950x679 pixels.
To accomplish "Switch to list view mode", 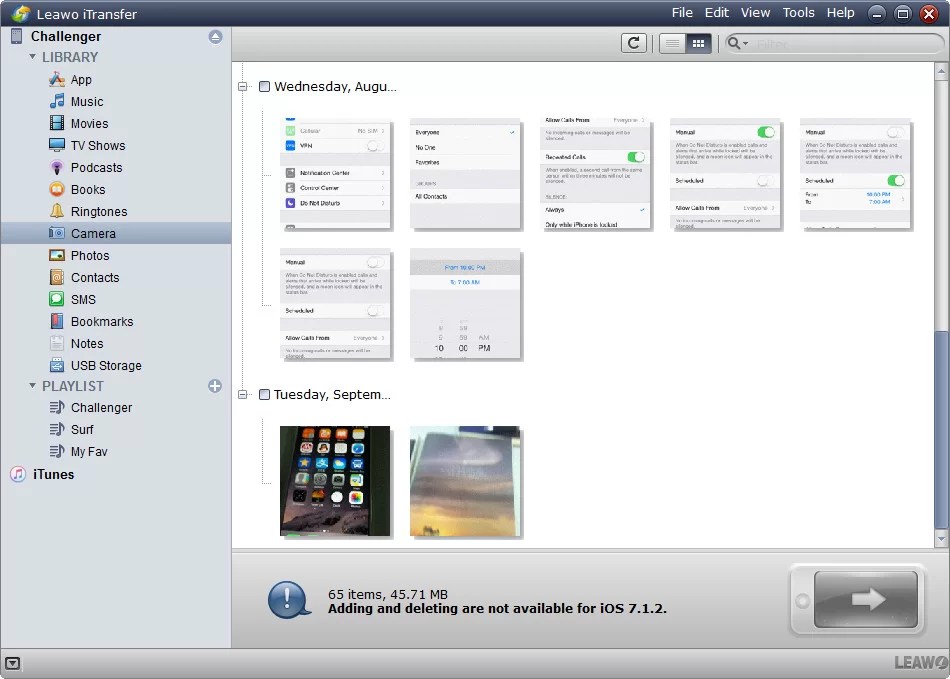I will [x=674, y=43].
